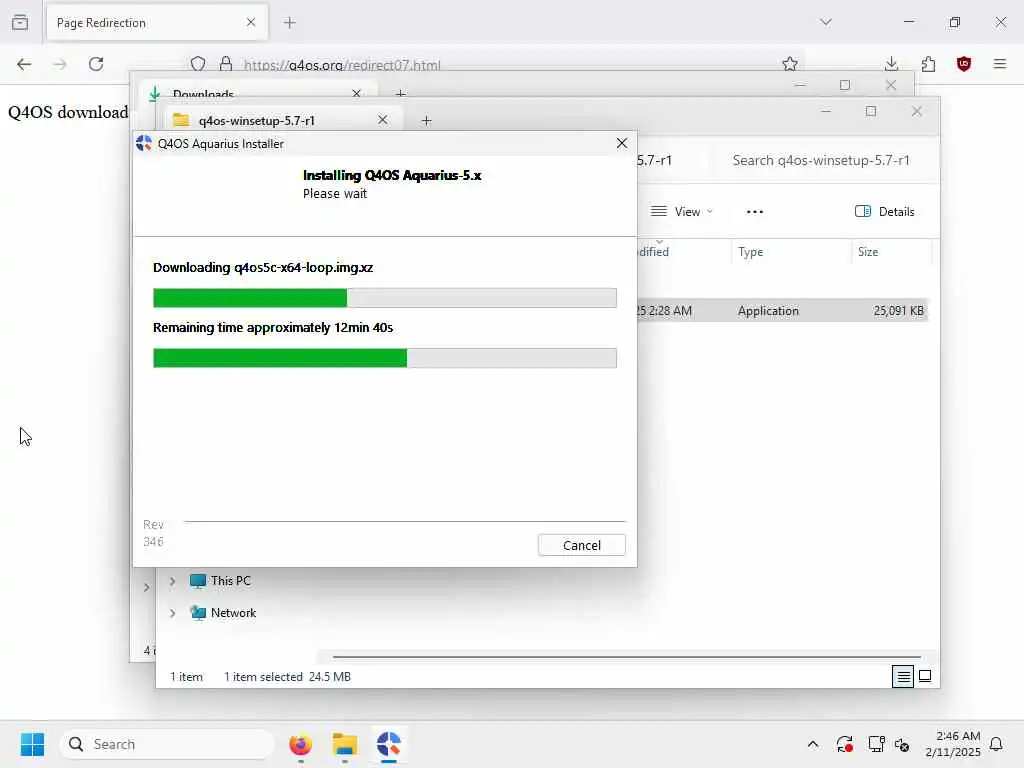The image size is (1024, 768).
Task: Select the Downloads tab in rear Explorer window
Action: pyautogui.click(x=255, y=93)
